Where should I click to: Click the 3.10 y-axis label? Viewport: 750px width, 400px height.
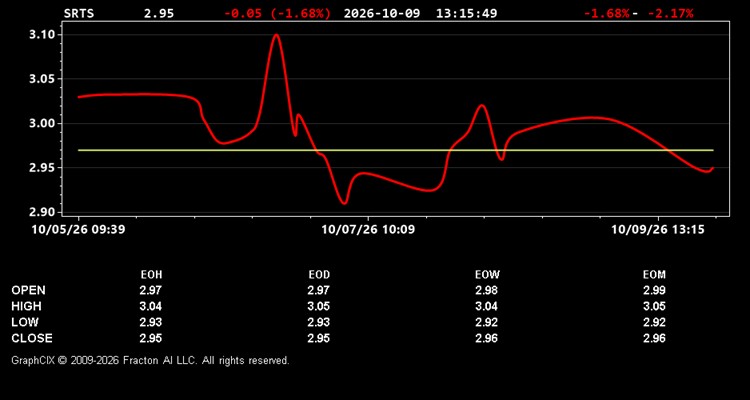[42, 34]
